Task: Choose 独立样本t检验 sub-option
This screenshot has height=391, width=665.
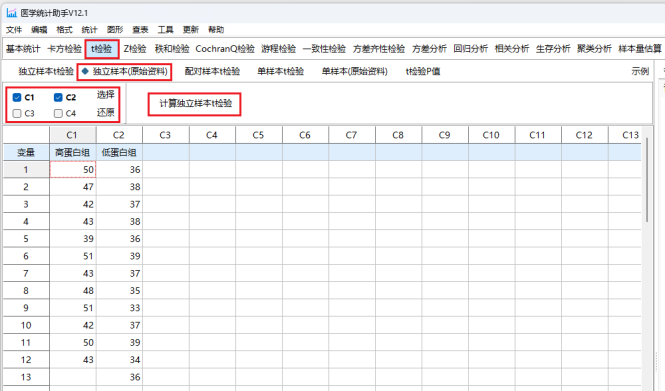Action: [x=46, y=71]
